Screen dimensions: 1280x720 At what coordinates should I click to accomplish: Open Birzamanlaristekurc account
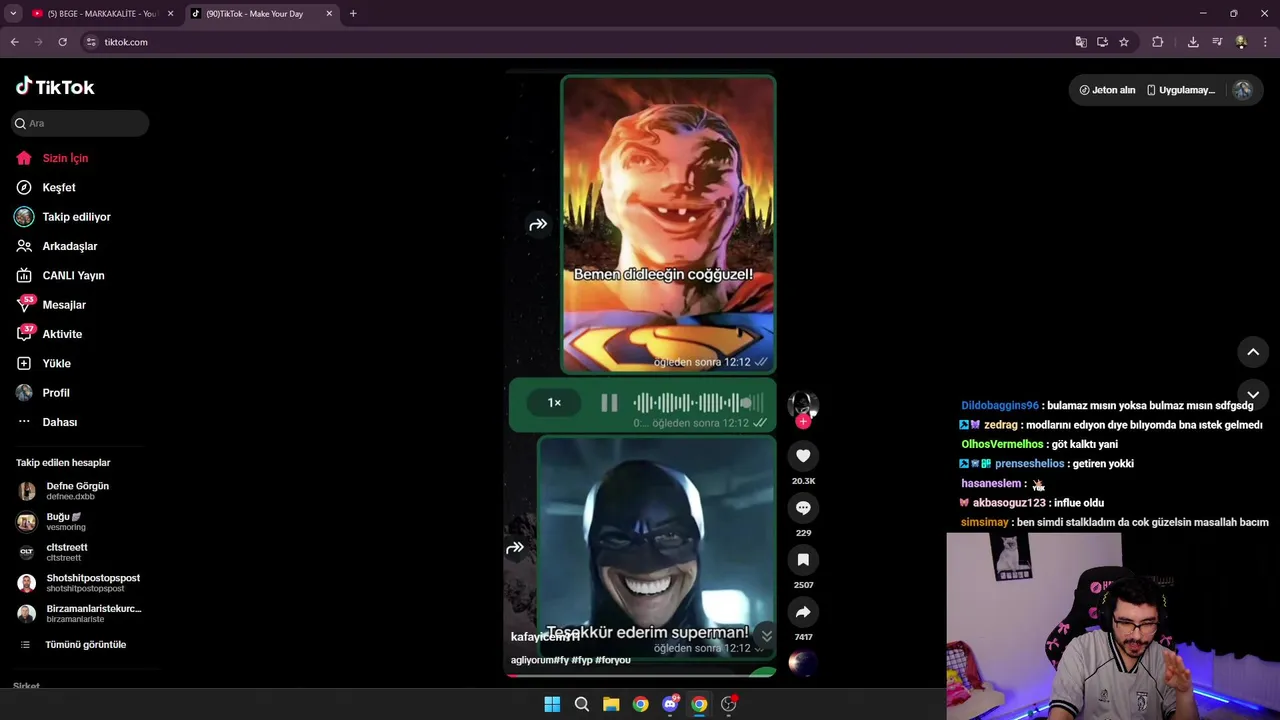(x=93, y=613)
